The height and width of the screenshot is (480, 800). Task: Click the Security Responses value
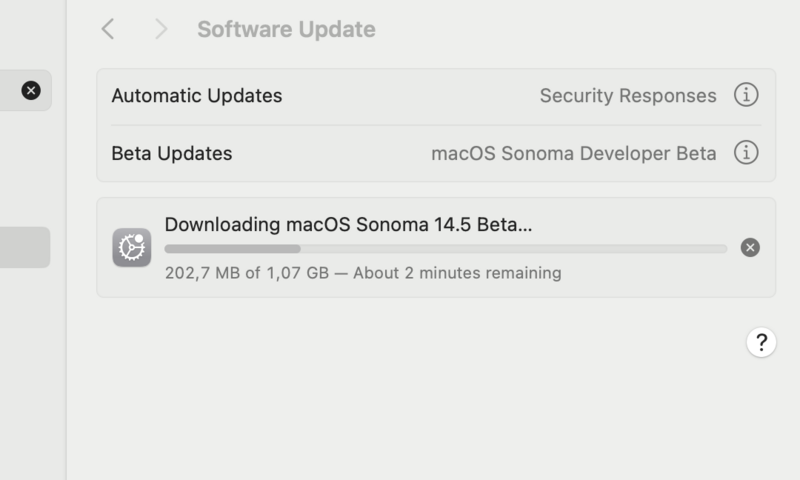pyautogui.click(x=628, y=96)
